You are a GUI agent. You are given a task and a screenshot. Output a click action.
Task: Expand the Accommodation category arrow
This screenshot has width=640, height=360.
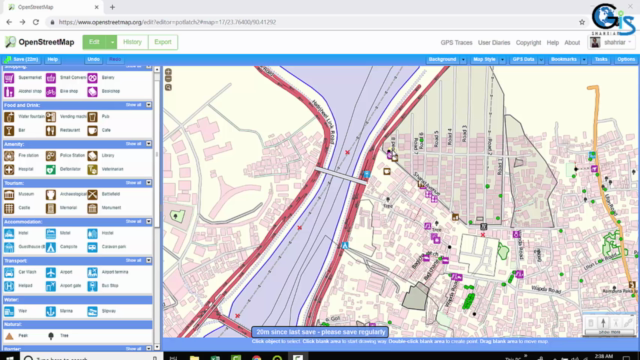point(149,222)
